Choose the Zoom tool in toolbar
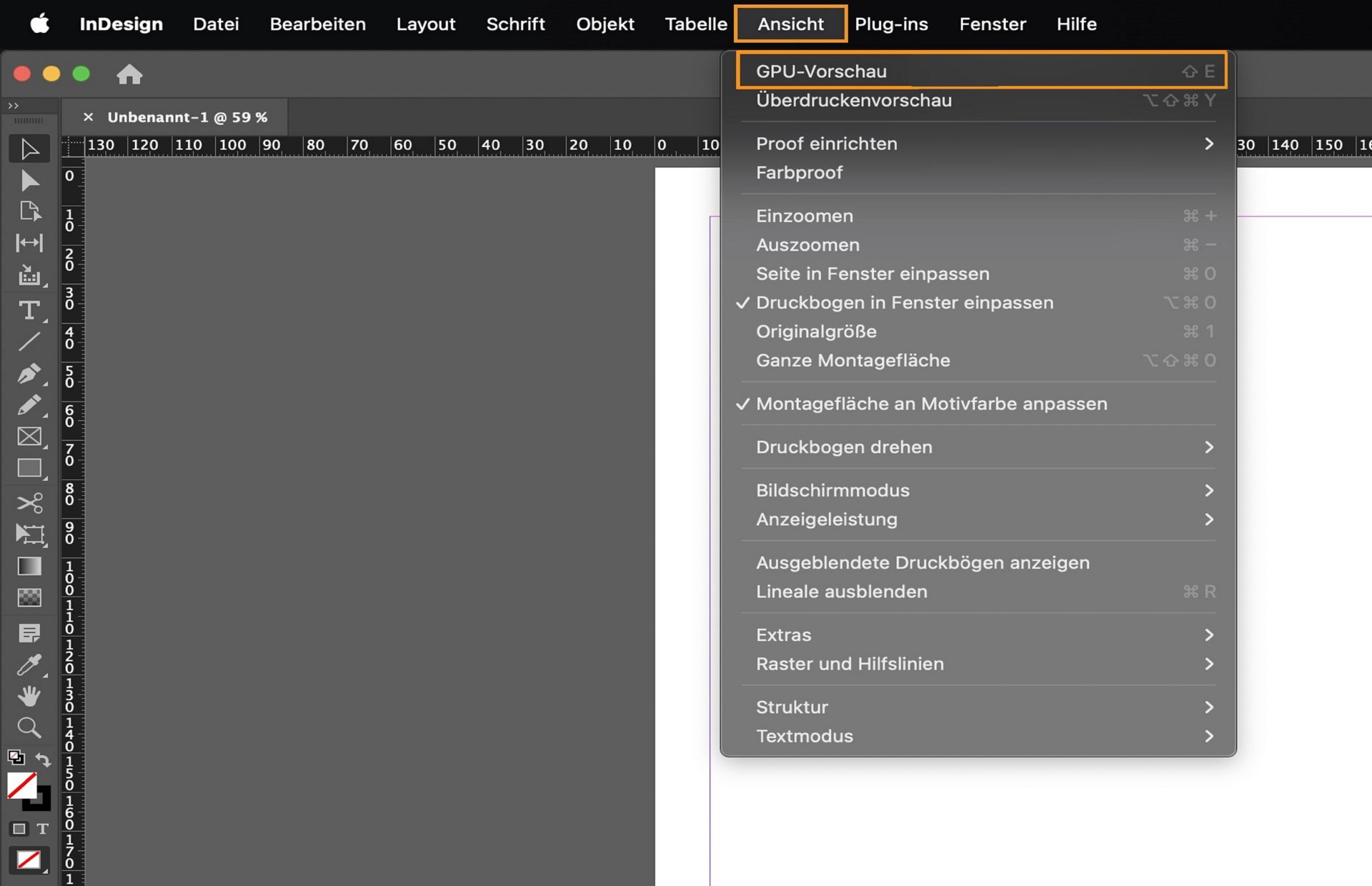Viewport: 1372px width, 886px height. [x=29, y=727]
